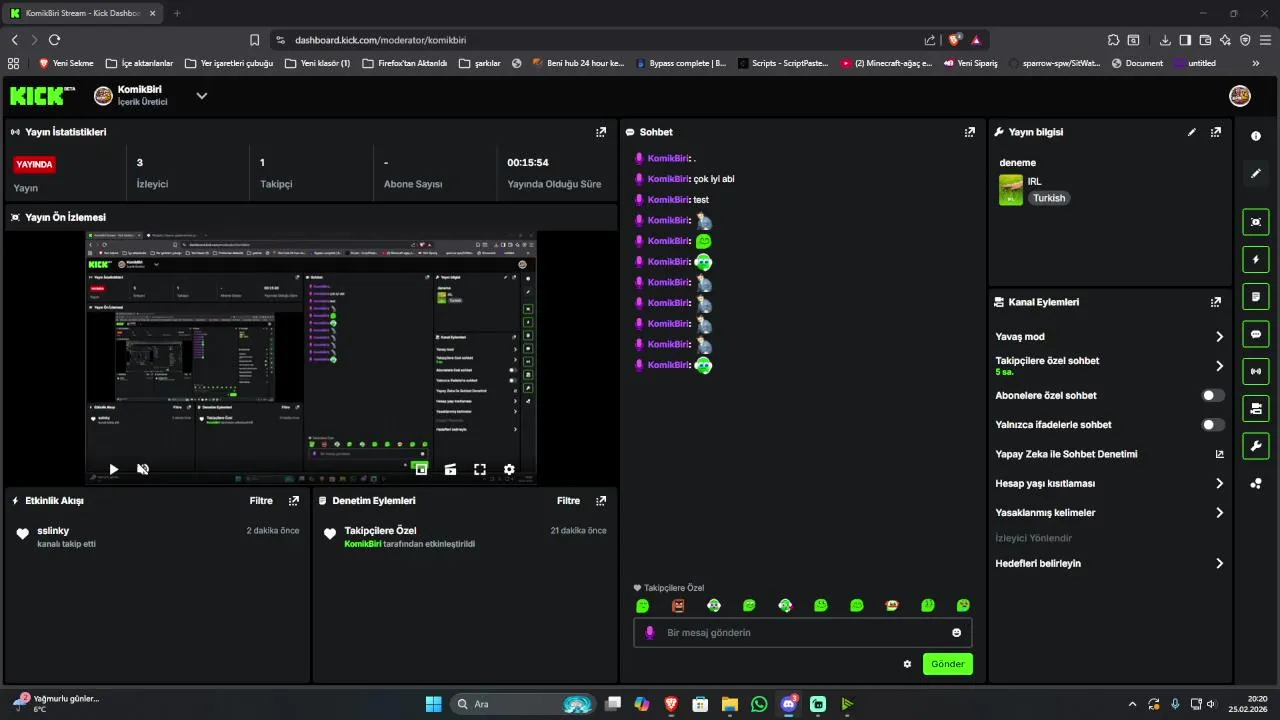This screenshot has height=720, width=1280.
Task: Open external link for Yapay Zeka ile Sohbet Denetimi
Action: tap(1219, 454)
